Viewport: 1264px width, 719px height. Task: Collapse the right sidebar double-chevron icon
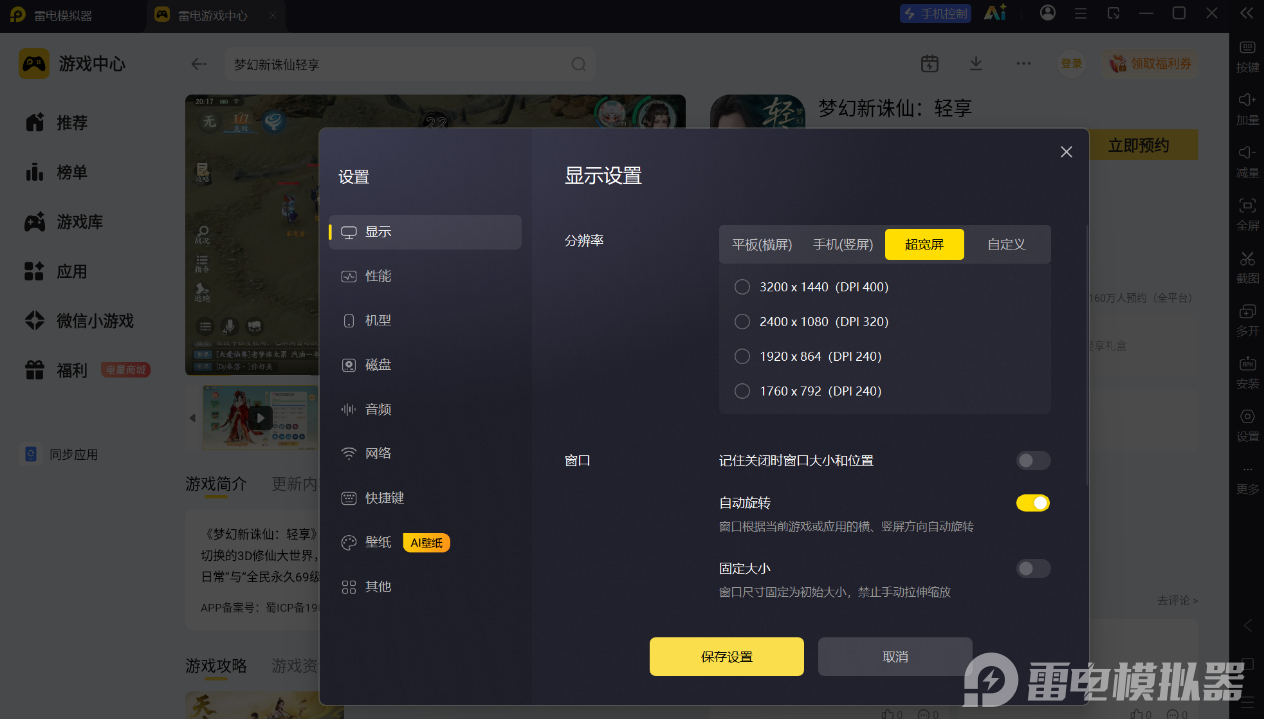1246,13
